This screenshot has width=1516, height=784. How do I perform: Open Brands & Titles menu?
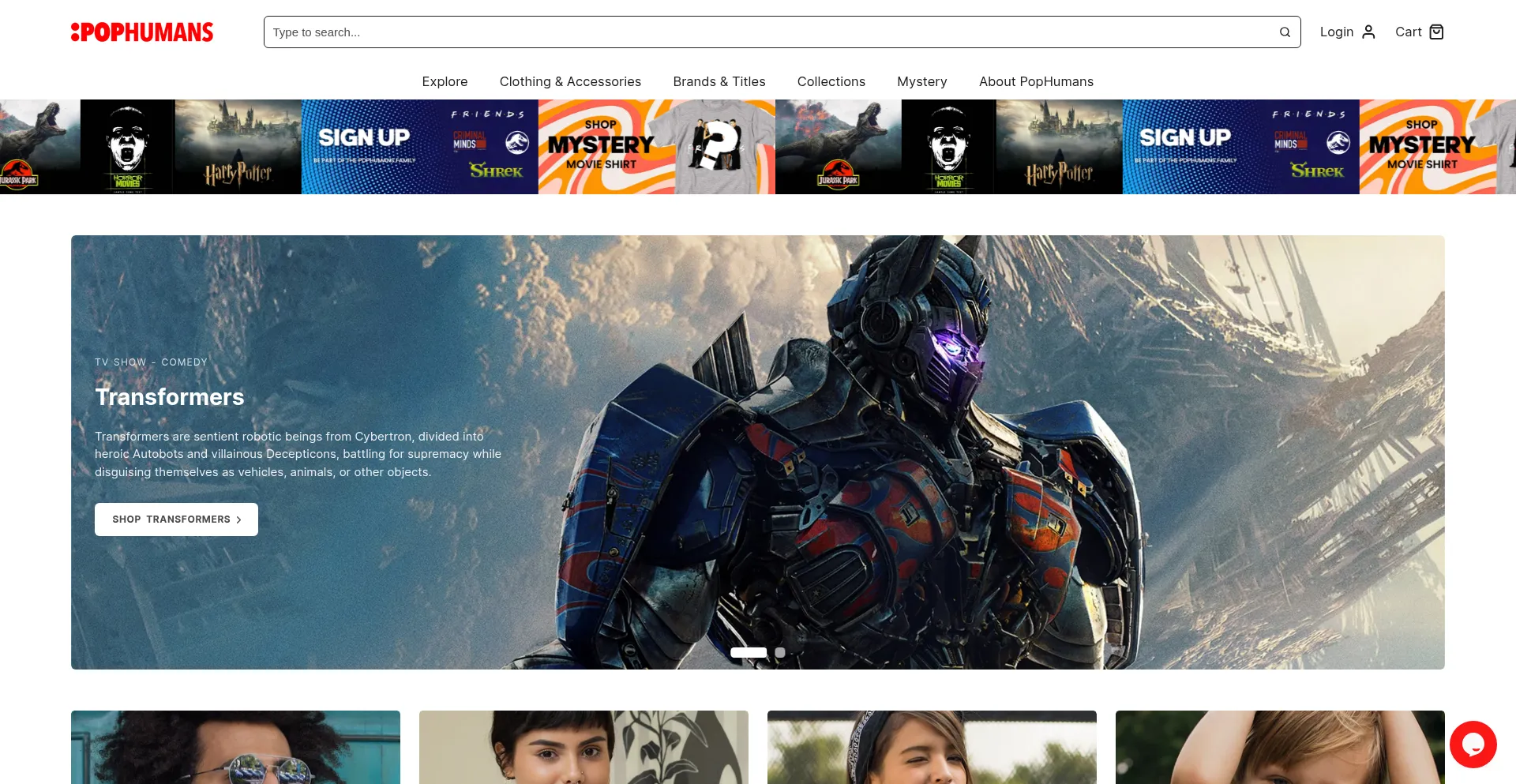click(x=719, y=81)
